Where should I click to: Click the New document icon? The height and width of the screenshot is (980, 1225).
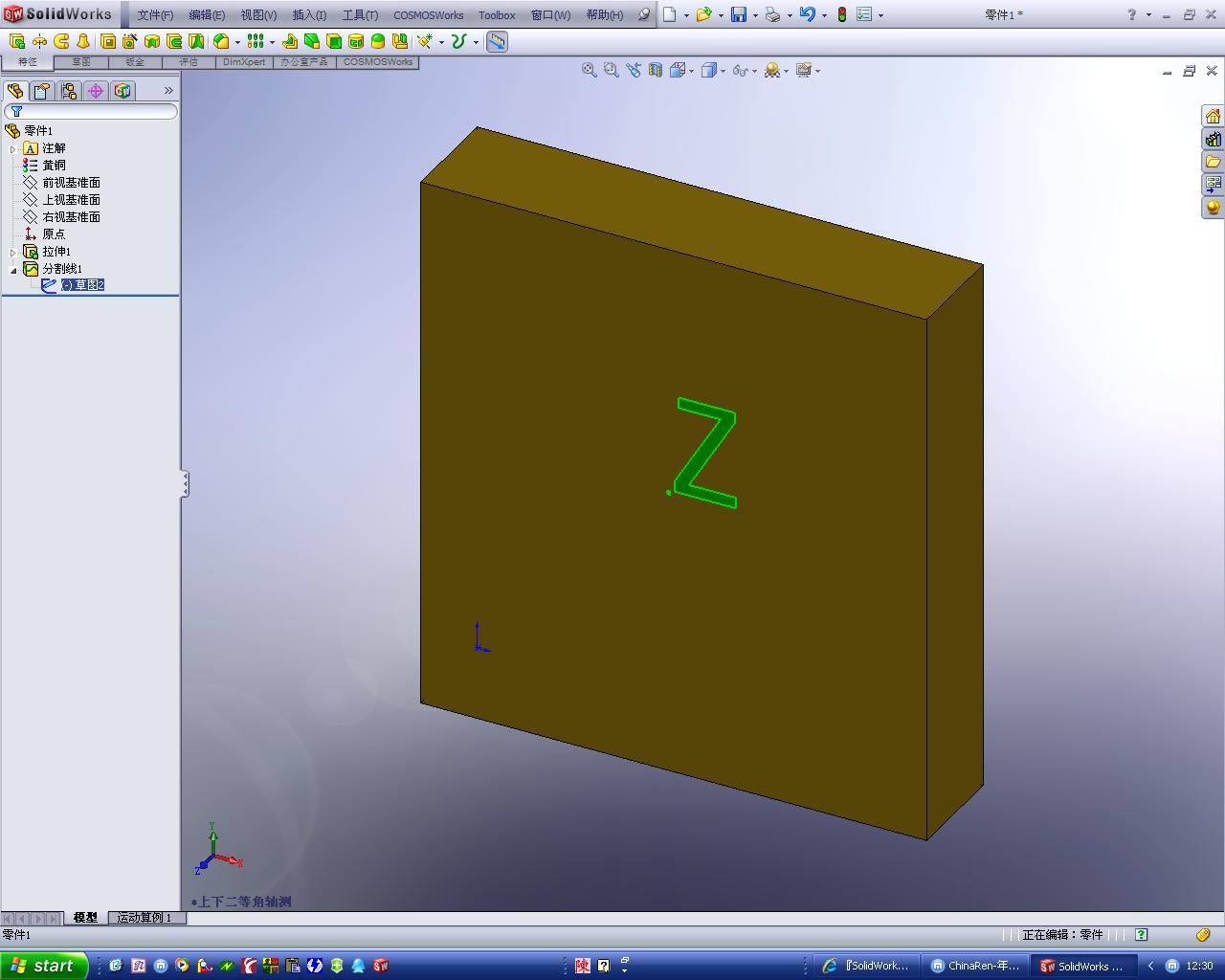click(670, 14)
